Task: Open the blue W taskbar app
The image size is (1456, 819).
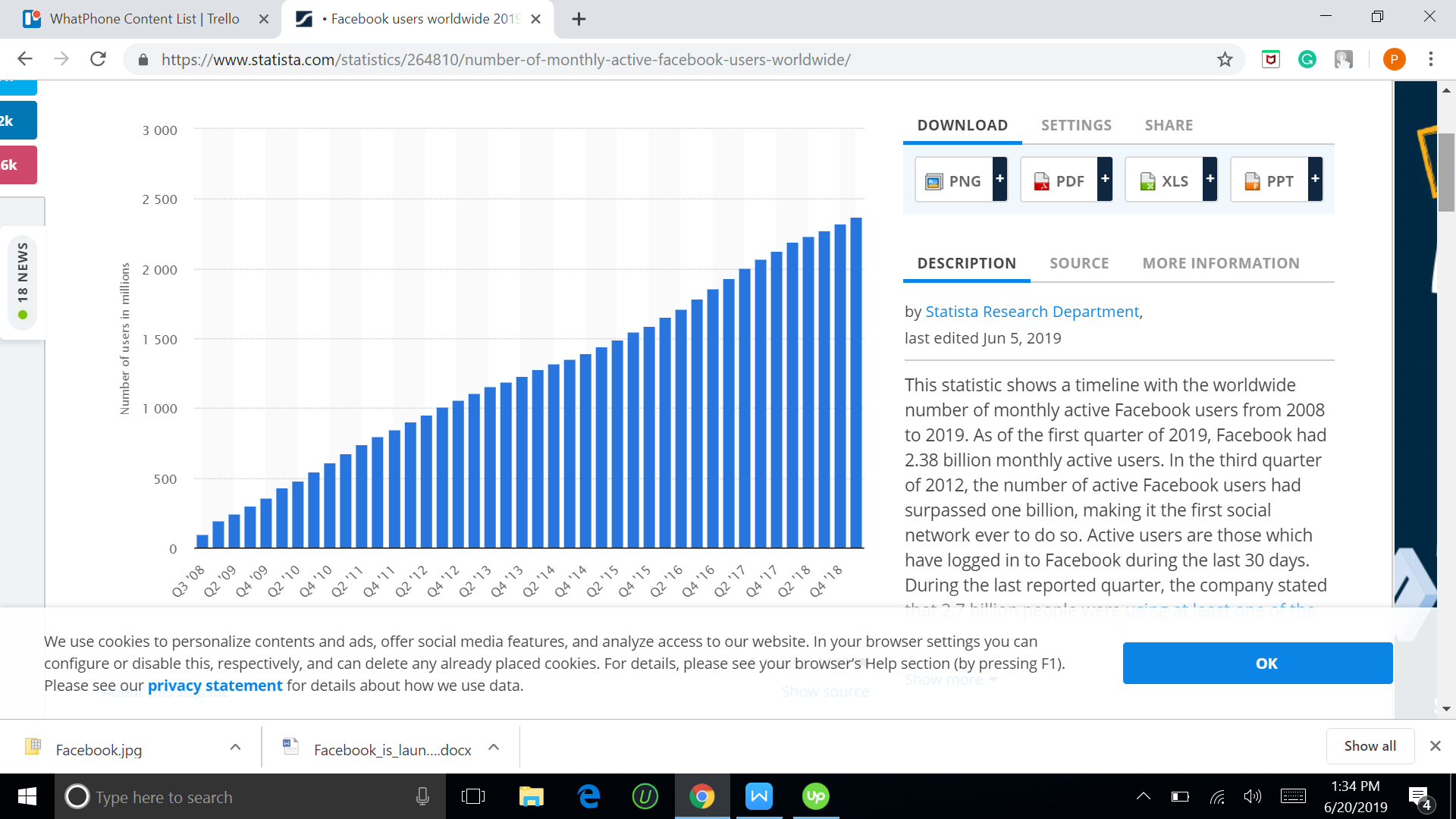Action: pyautogui.click(x=759, y=796)
